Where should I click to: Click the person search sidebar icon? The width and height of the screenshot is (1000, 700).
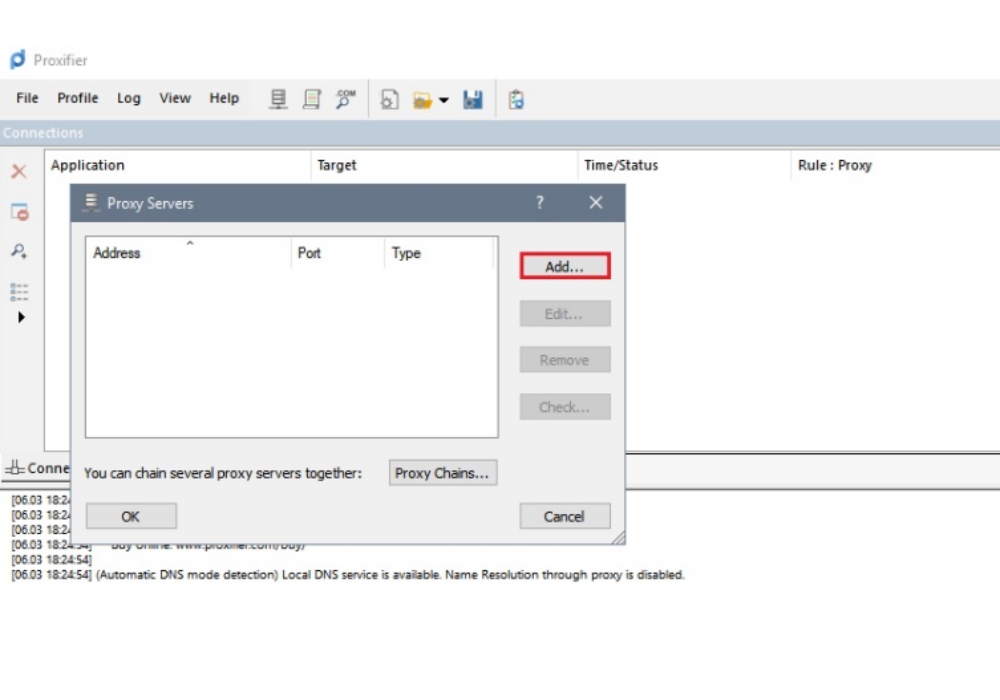click(19, 251)
